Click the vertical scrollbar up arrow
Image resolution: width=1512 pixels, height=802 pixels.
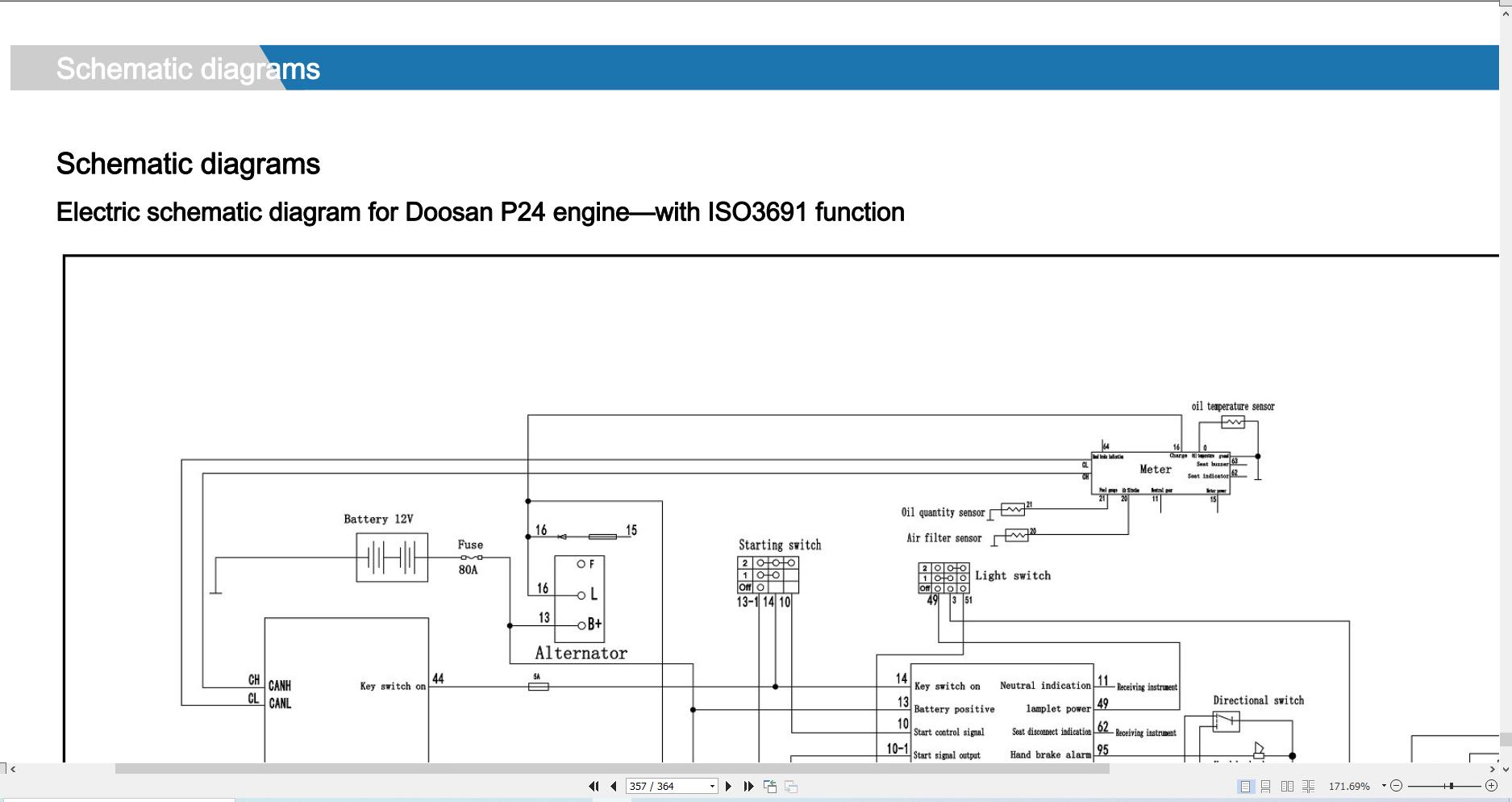1506,12
